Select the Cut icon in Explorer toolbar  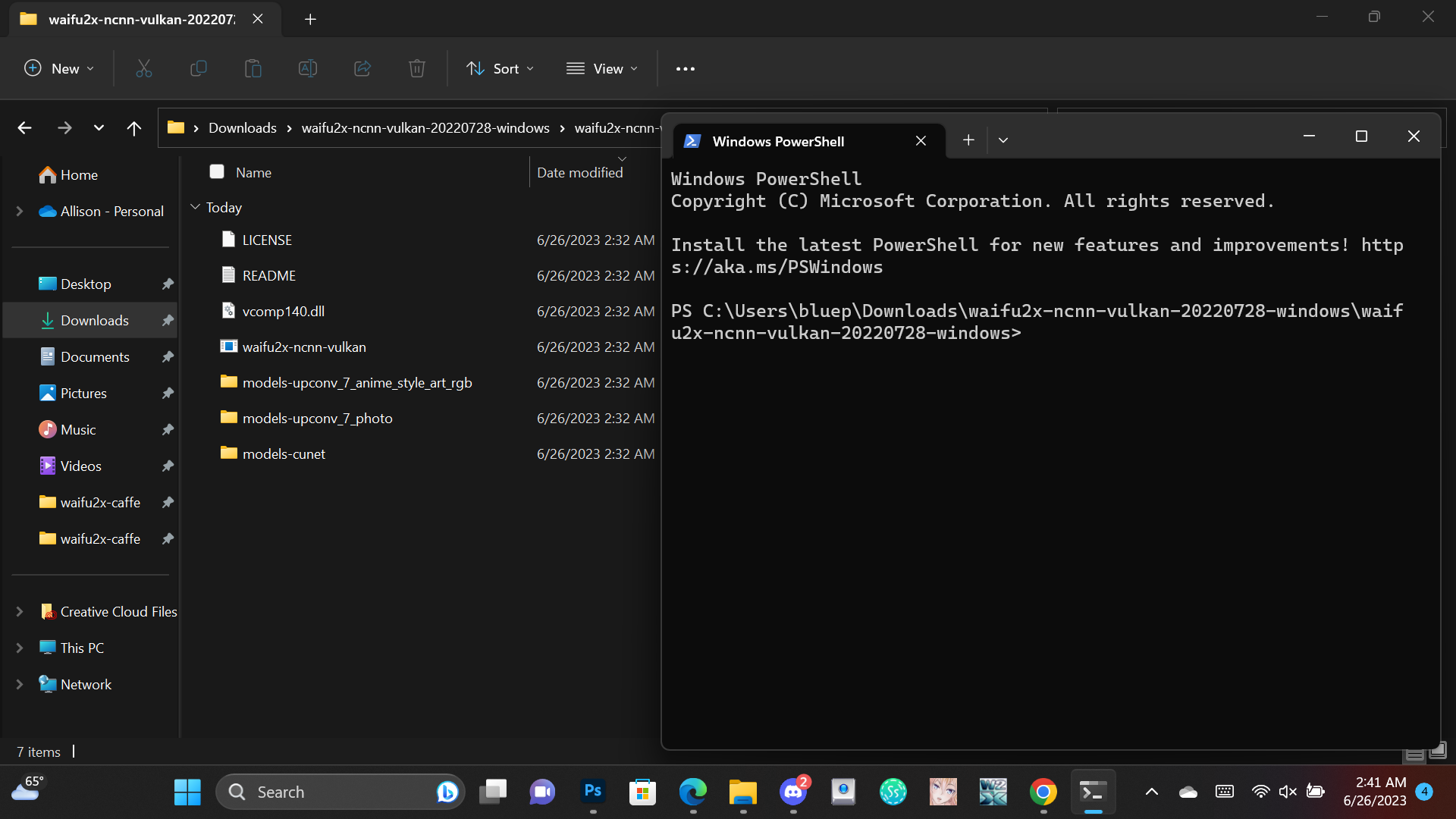[x=144, y=68]
